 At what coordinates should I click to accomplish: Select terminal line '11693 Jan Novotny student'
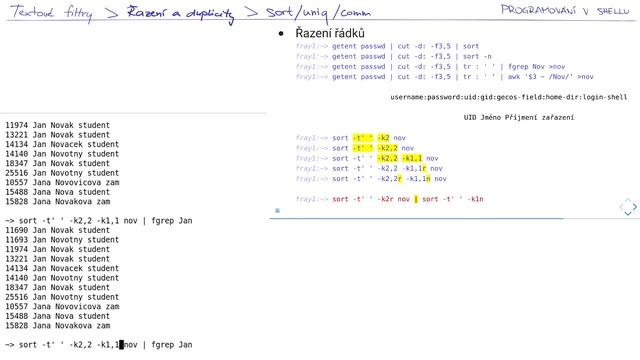(62, 240)
